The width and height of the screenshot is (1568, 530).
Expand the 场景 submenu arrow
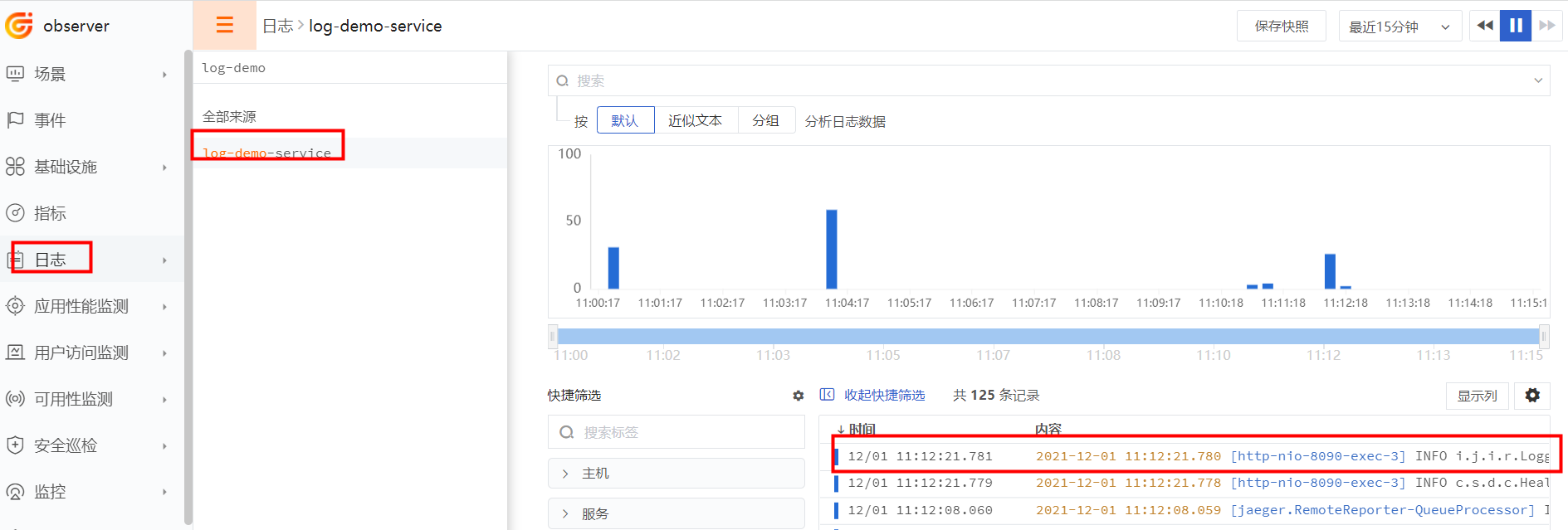(x=164, y=75)
